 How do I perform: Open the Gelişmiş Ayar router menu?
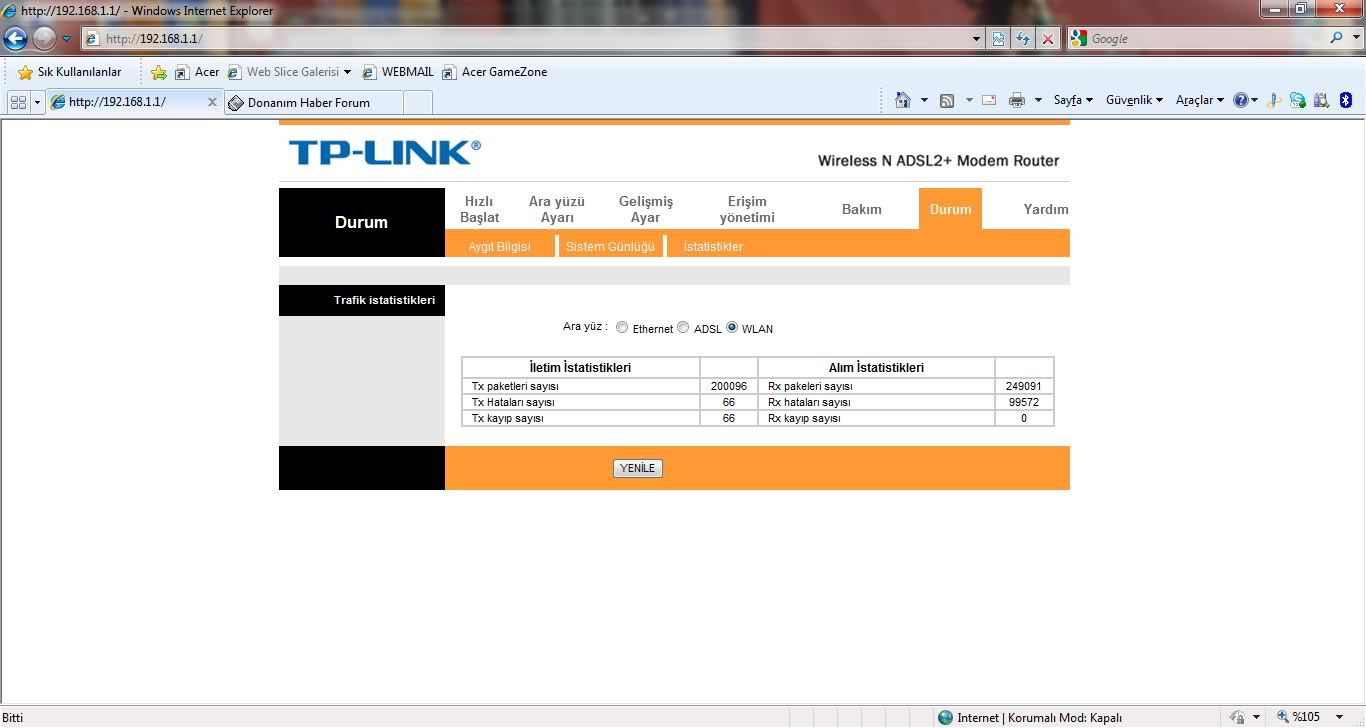[x=646, y=209]
